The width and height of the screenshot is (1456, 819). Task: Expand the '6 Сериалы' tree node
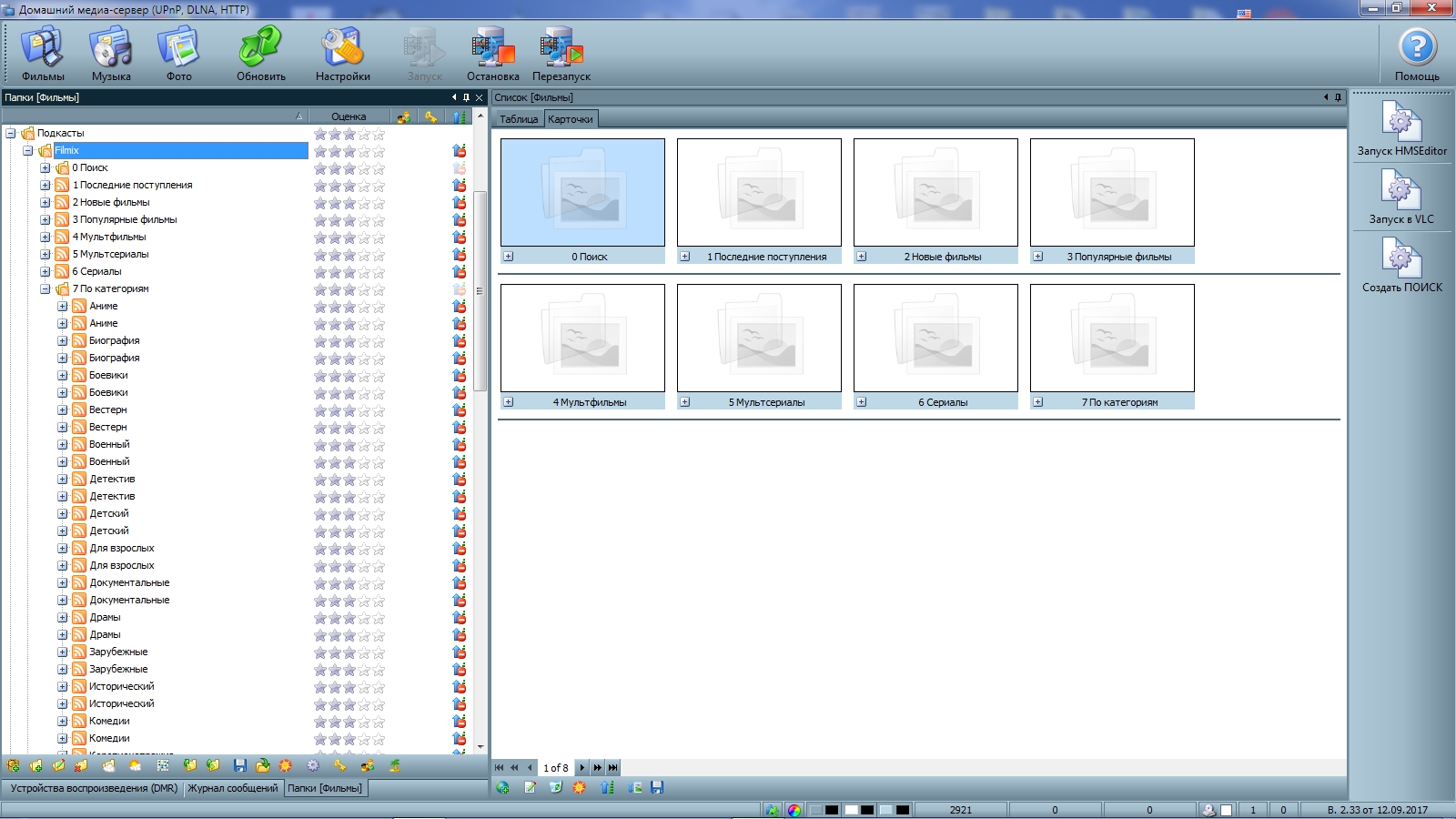(45, 272)
